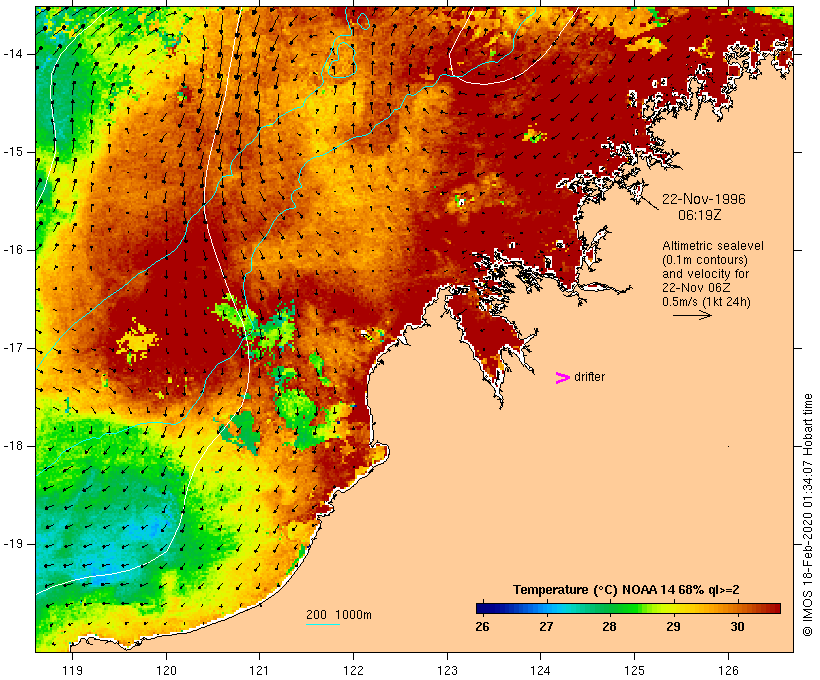
Task: Click the 'drifter' legend label
Action: click(589, 377)
